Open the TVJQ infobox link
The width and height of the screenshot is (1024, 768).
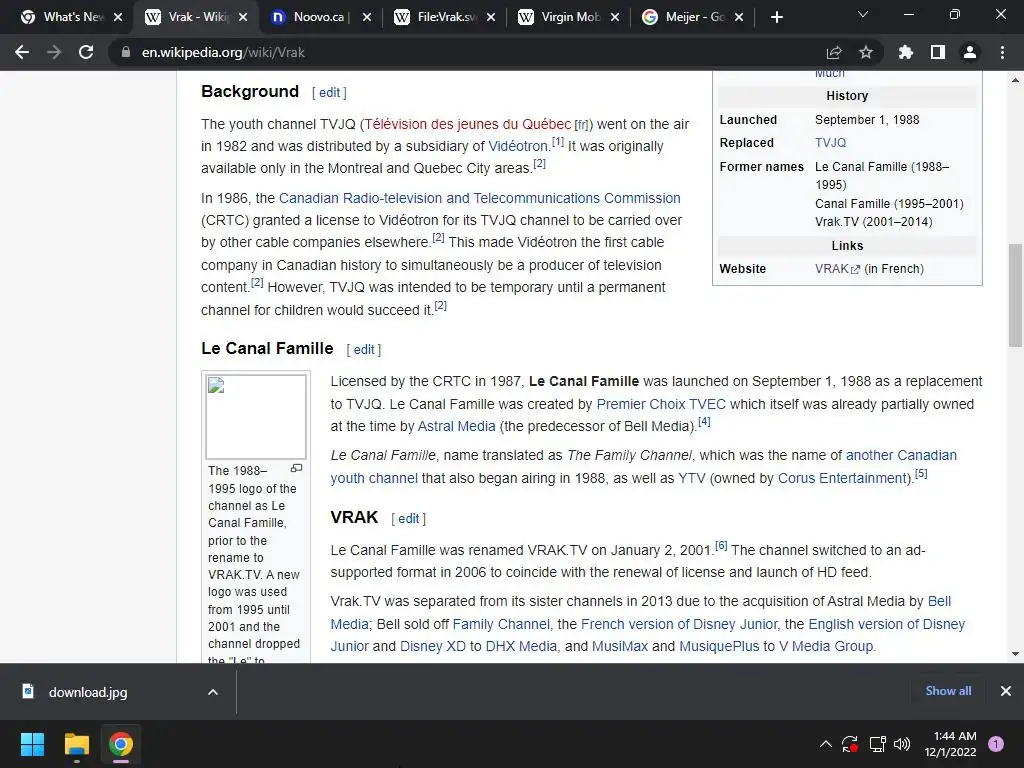click(x=830, y=142)
